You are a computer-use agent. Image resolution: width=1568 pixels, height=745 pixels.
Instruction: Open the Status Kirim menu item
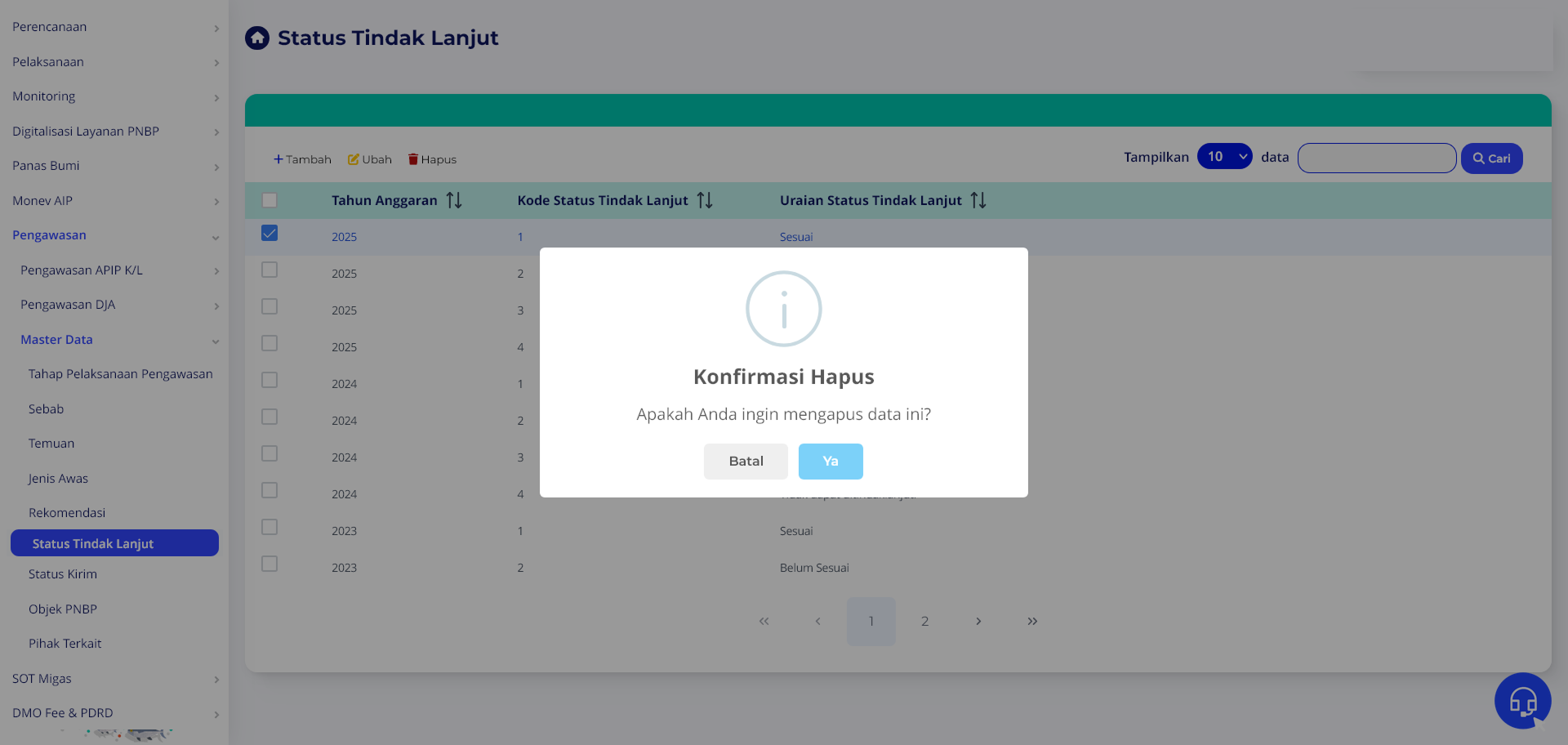(62, 573)
